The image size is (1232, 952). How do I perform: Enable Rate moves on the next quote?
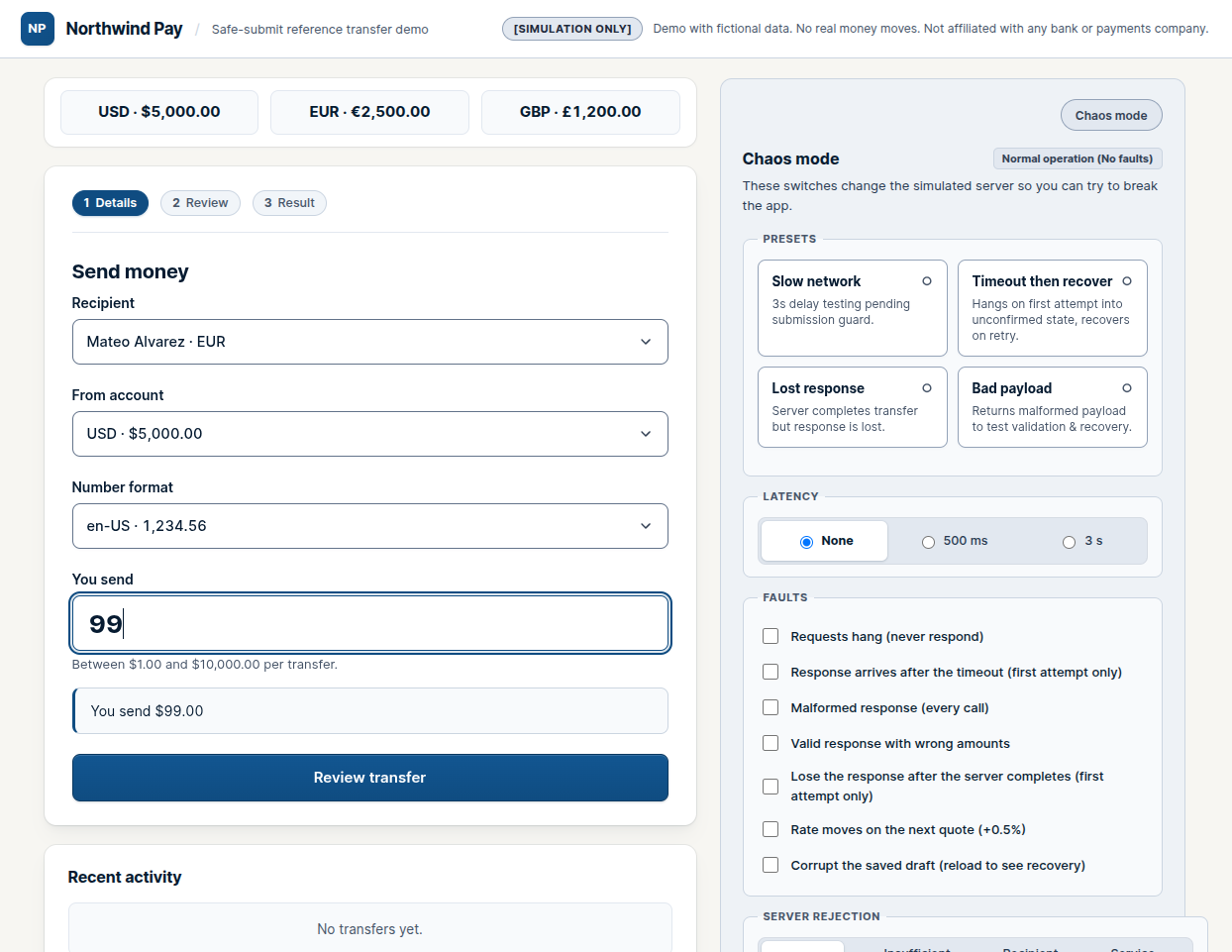pos(770,829)
